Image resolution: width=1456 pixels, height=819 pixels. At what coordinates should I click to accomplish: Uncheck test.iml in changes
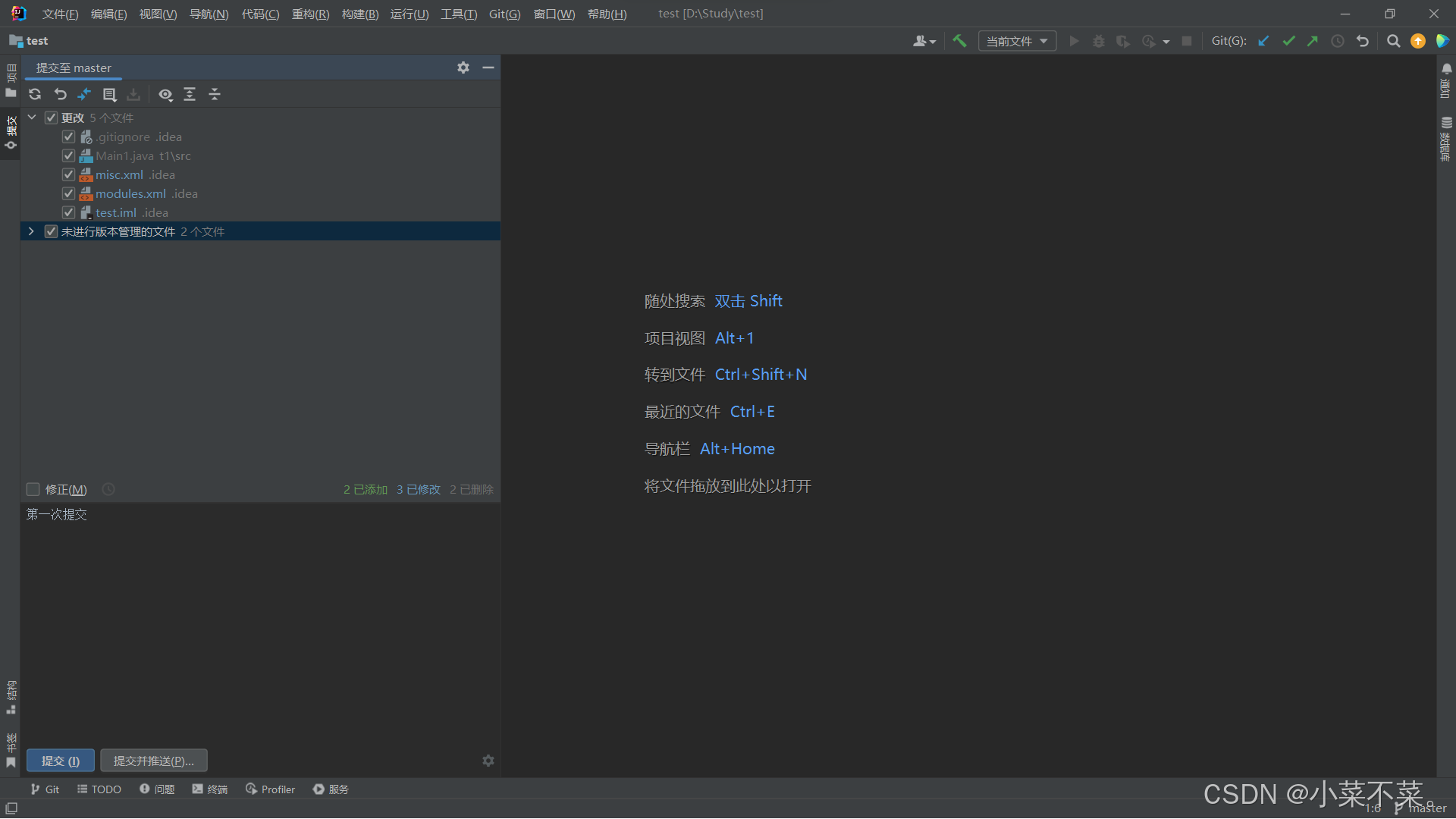pyautogui.click(x=68, y=212)
